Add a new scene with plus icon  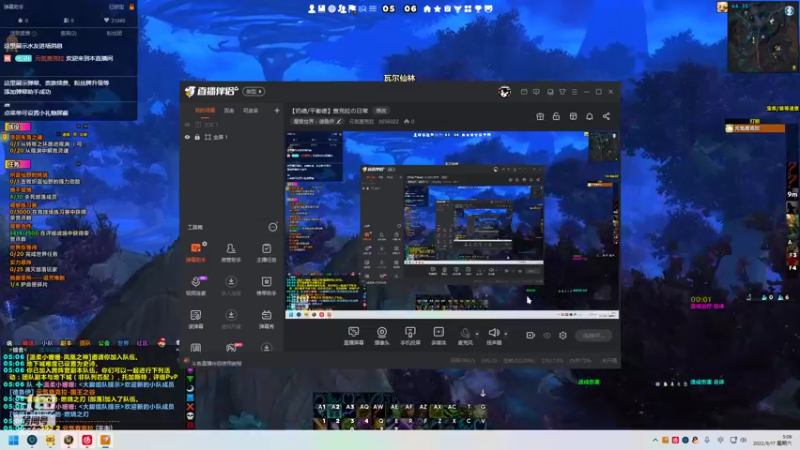[277, 110]
